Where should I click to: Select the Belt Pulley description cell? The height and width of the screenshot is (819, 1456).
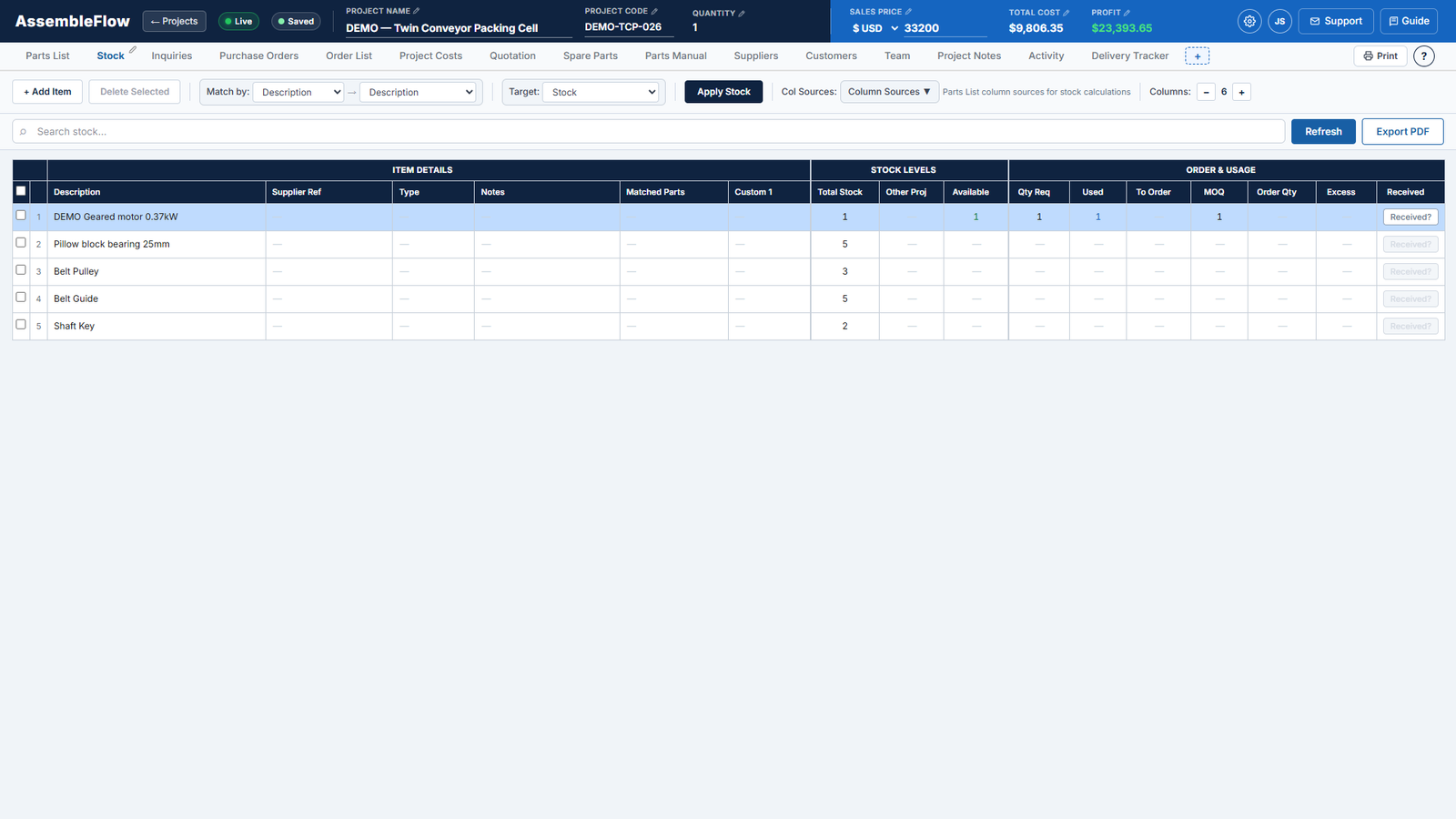156,271
